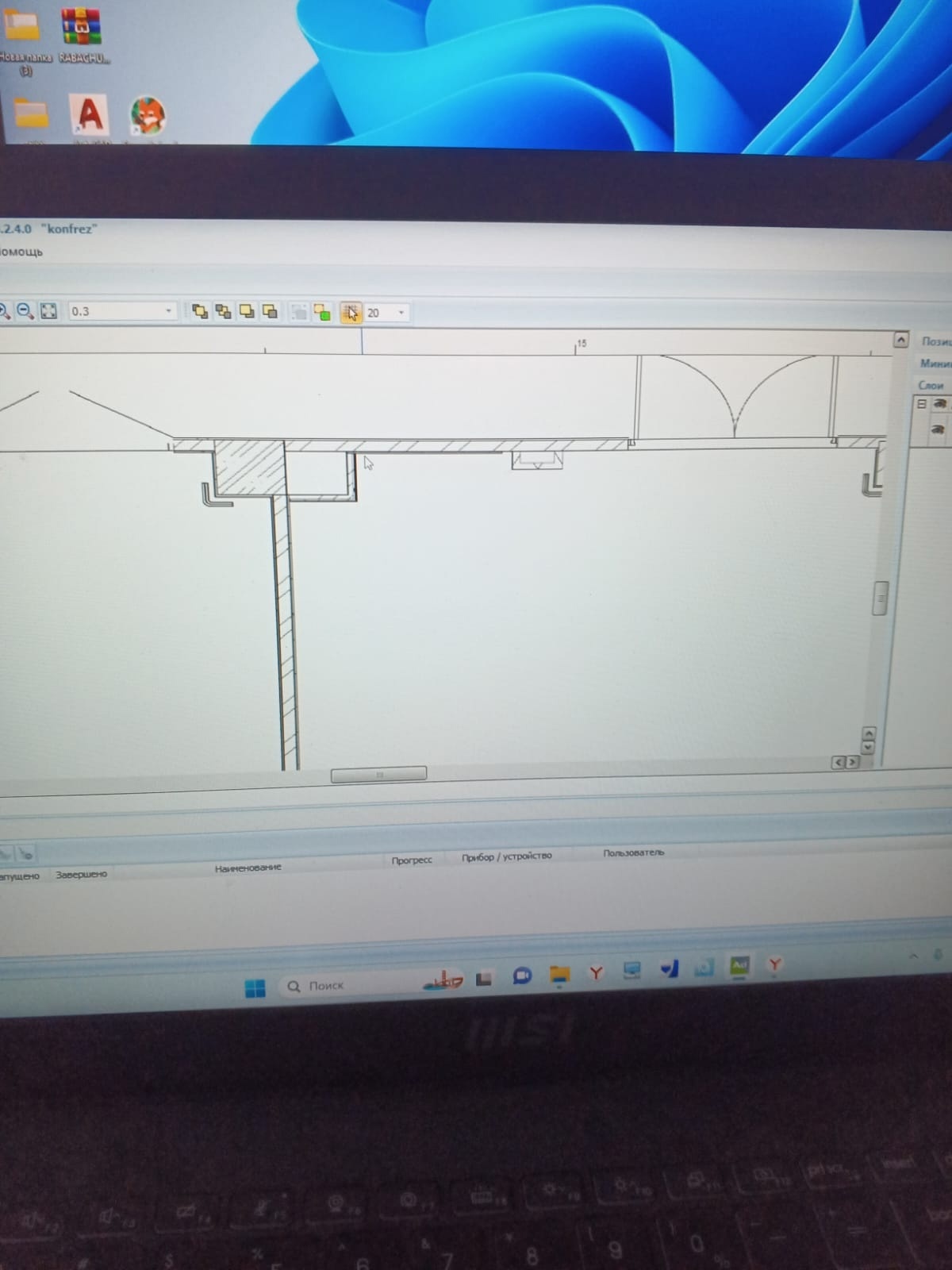The height and width of the screenshot is (1270, 952).
Task: Click the send backward one level icon
Action: 270,312
